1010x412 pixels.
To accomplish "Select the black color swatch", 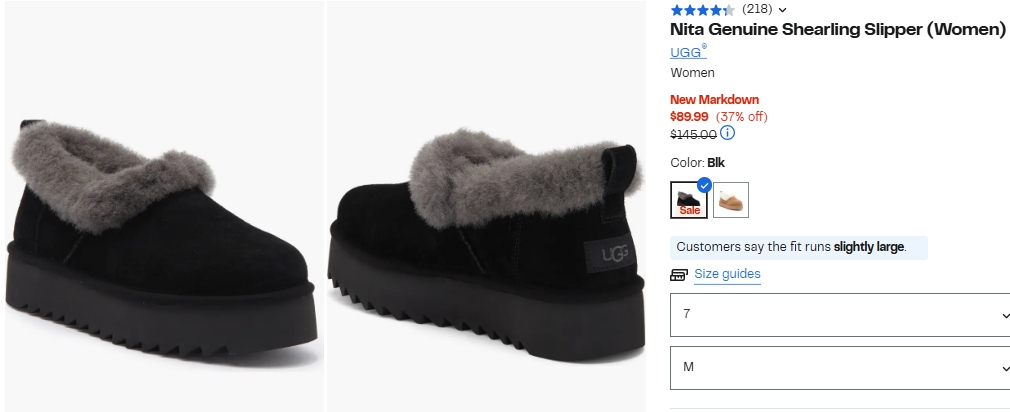I will click(x=689, y=199).
